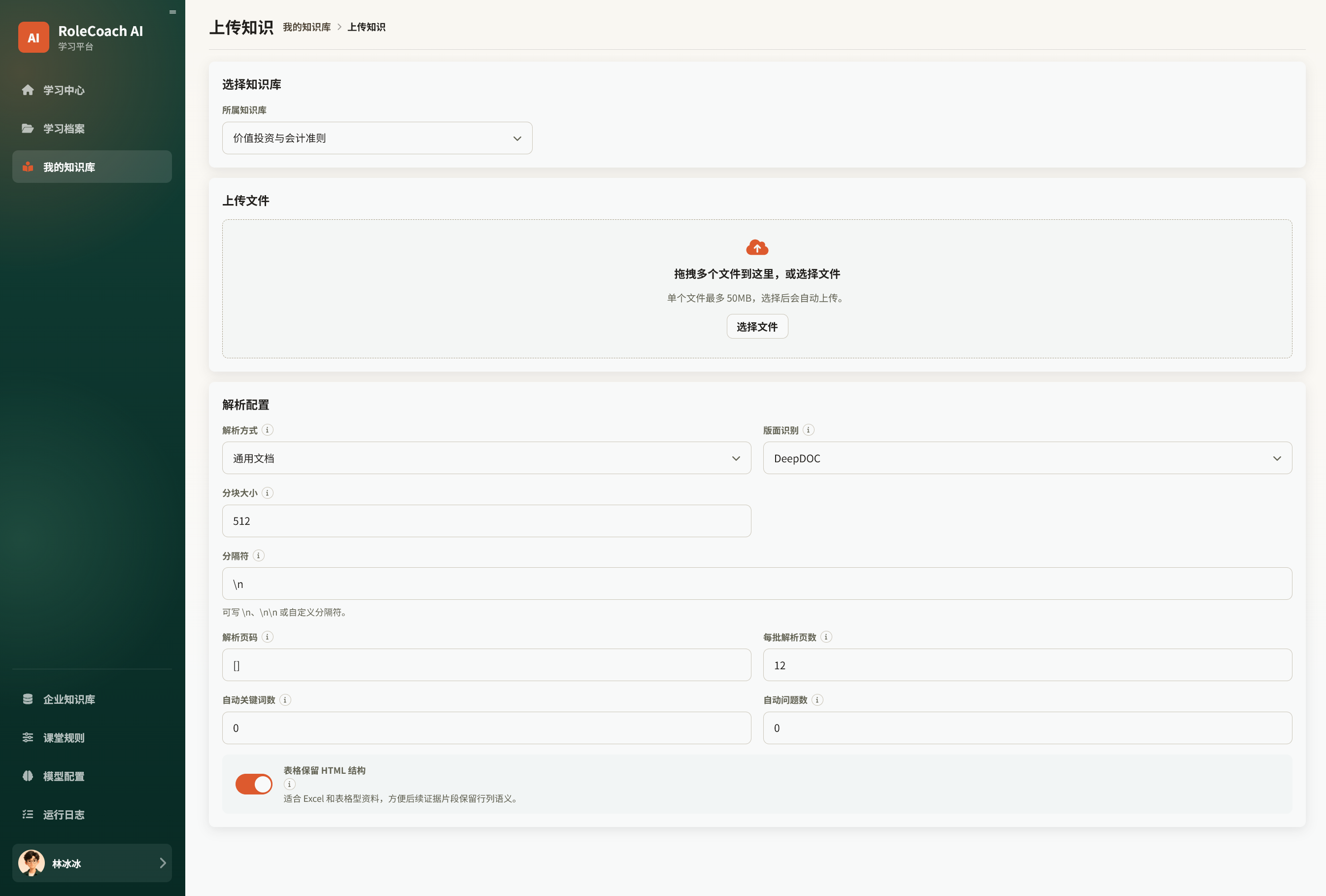The width and height of the screenshot is (1326, 896).
Task: Open 企业知识库 in sidebar
Action: coord(92,699)
